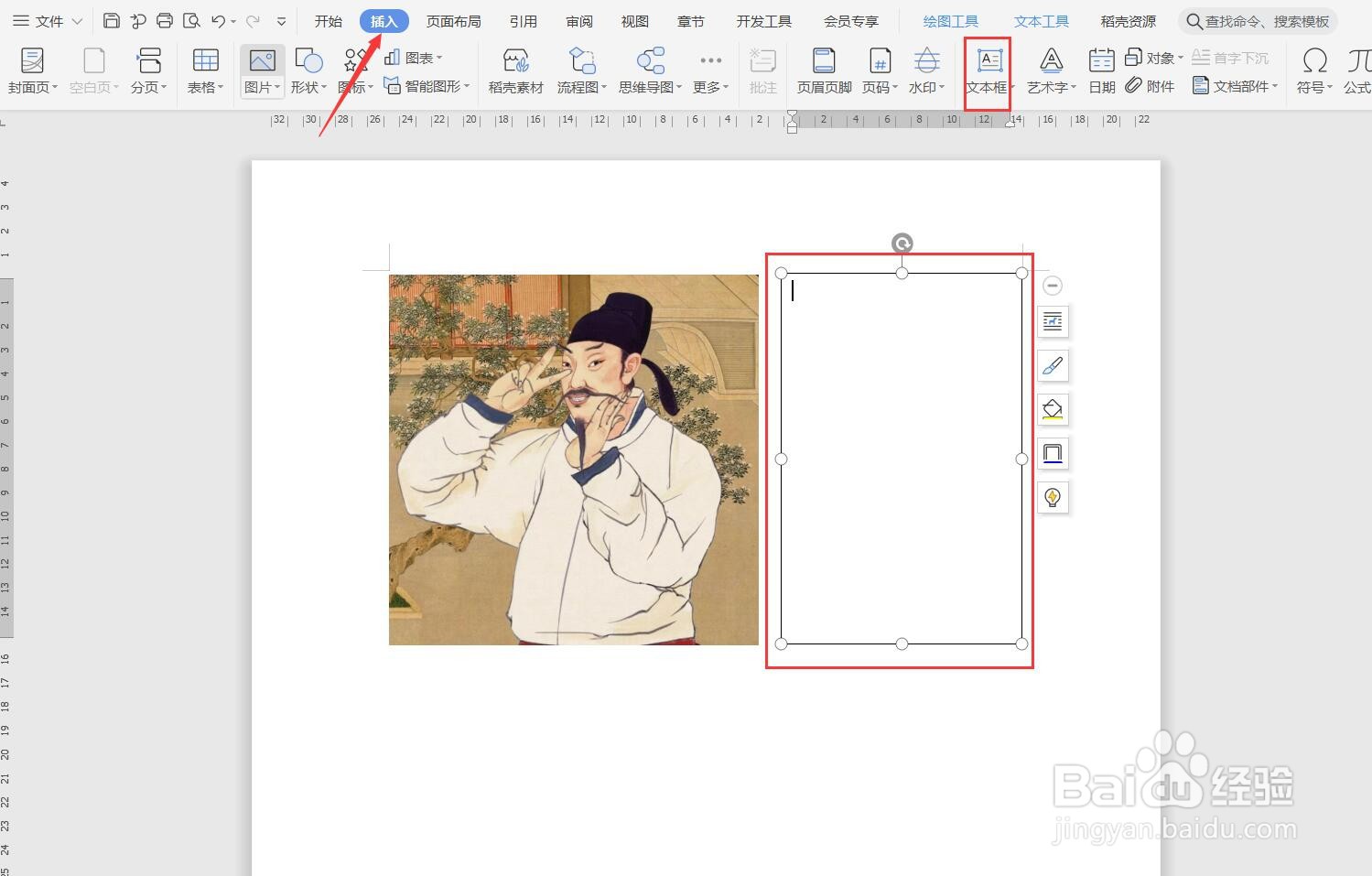Switch to the 页面布局 page layout tab
1372x876 pixels.
(453, 21)
